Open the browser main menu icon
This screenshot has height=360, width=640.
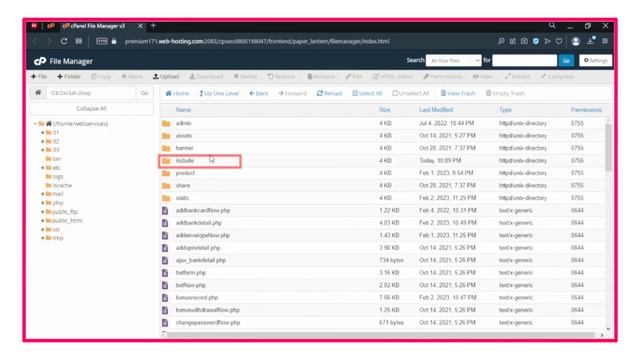tap(605, 41)
